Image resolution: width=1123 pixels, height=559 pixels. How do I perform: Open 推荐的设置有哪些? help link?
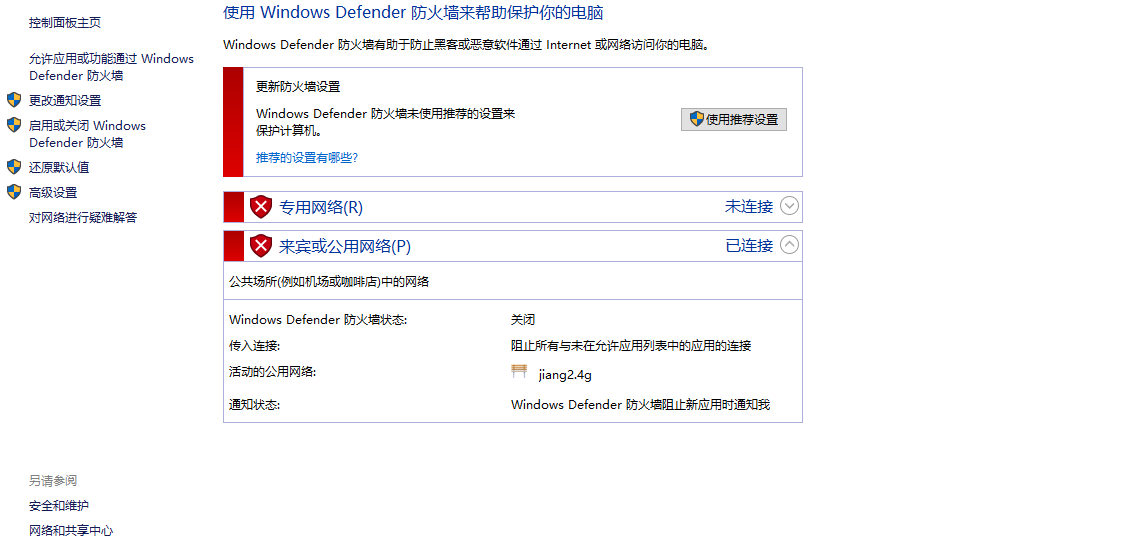(307, 157)
